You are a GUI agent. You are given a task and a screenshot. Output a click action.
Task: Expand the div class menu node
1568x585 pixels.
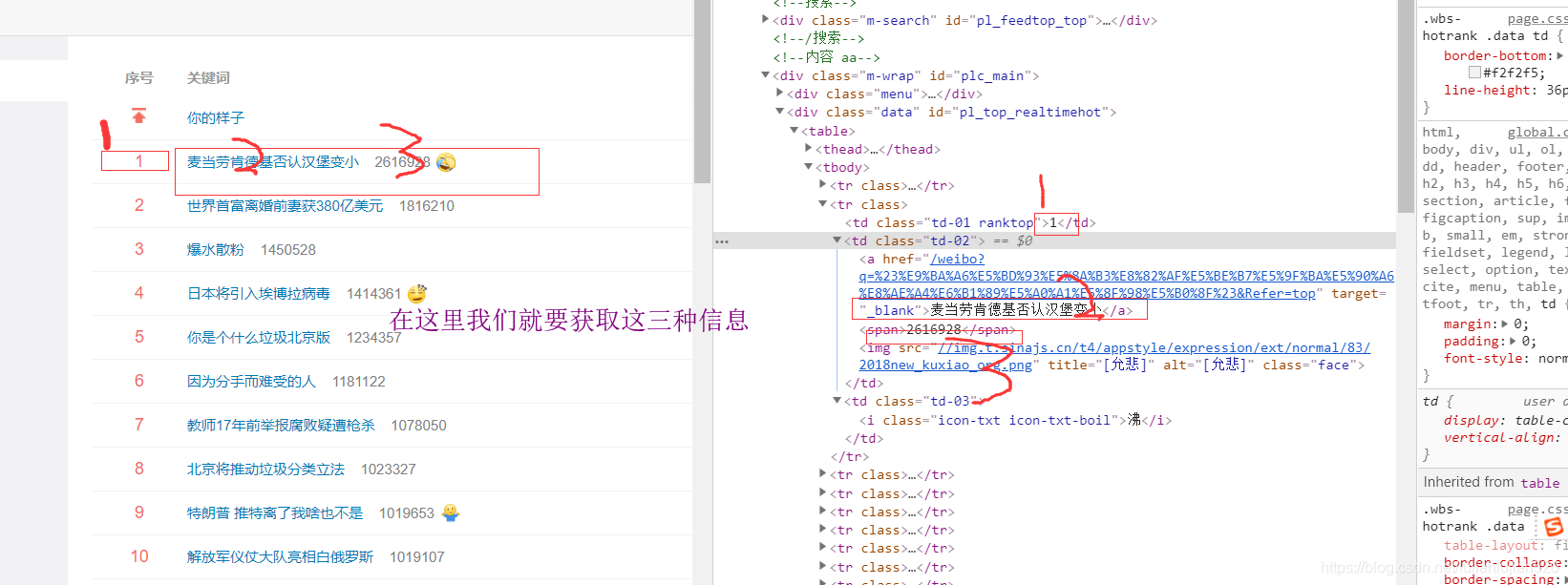780,94
